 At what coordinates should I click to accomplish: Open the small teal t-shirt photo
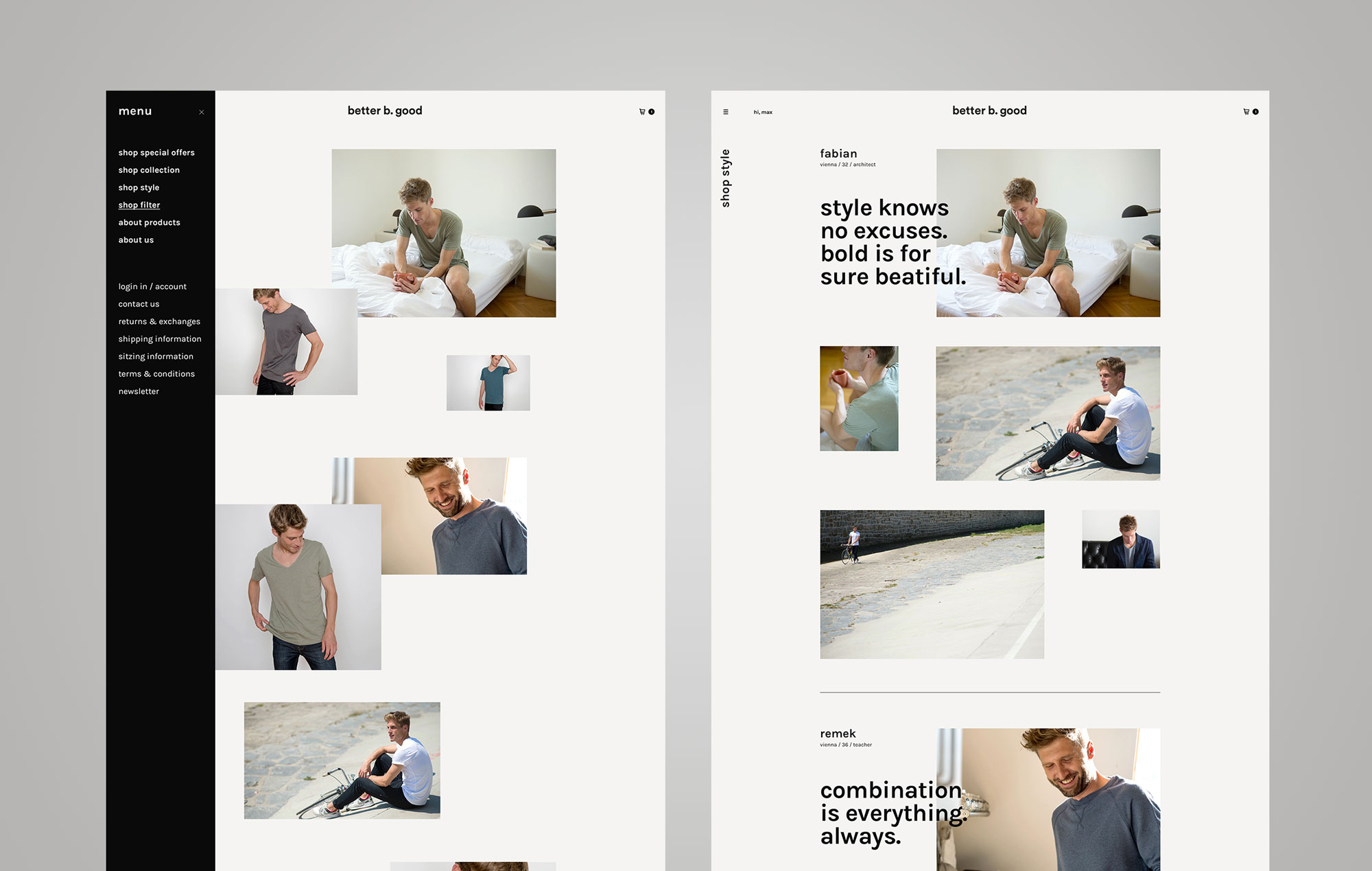[488, 383]
